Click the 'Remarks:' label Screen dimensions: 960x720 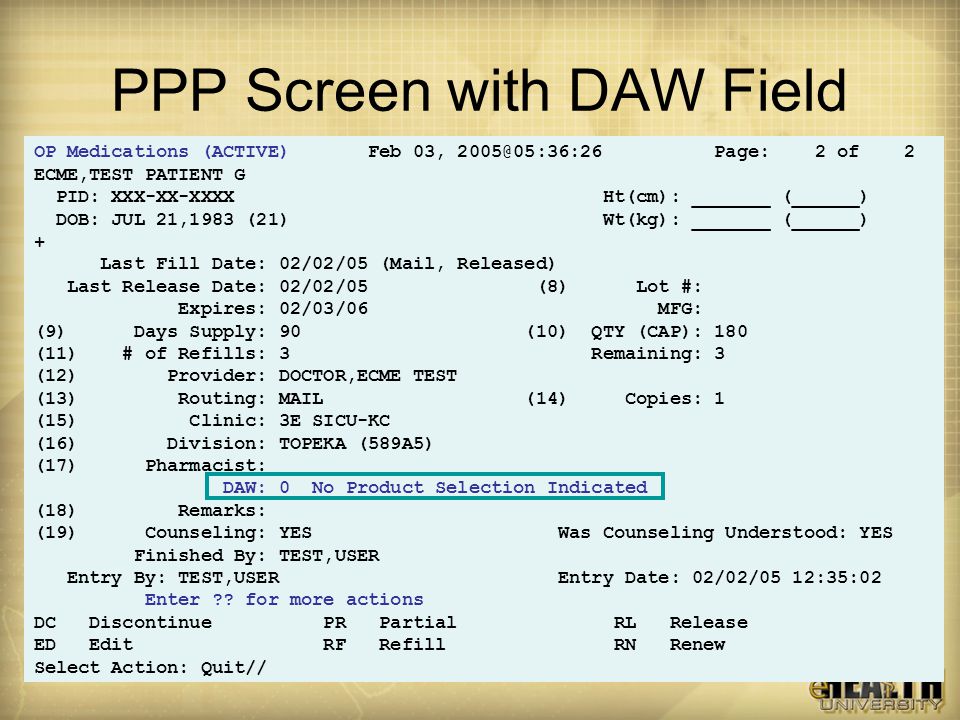[222, 510]
